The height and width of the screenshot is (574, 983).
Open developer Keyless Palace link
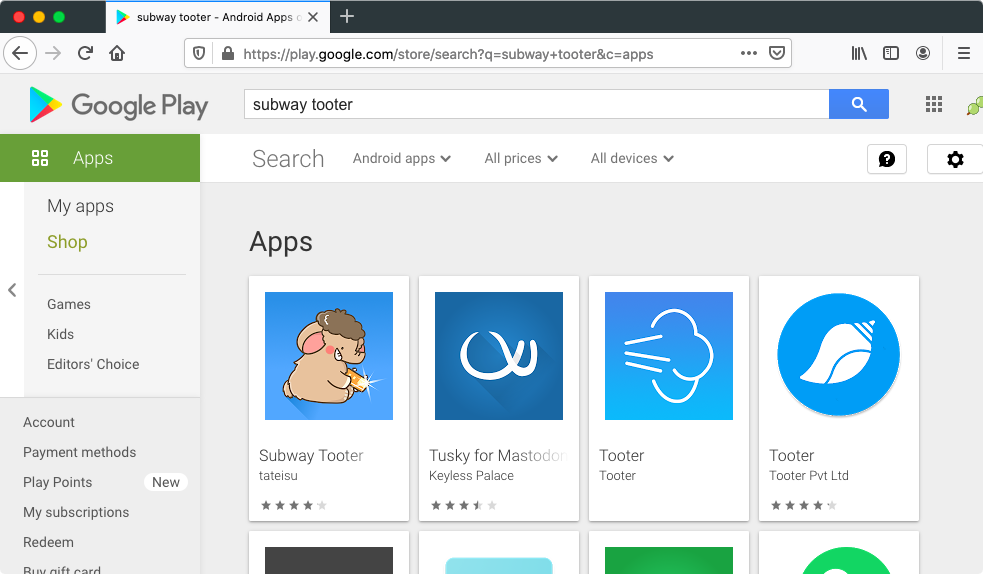(x=471, y=476)
